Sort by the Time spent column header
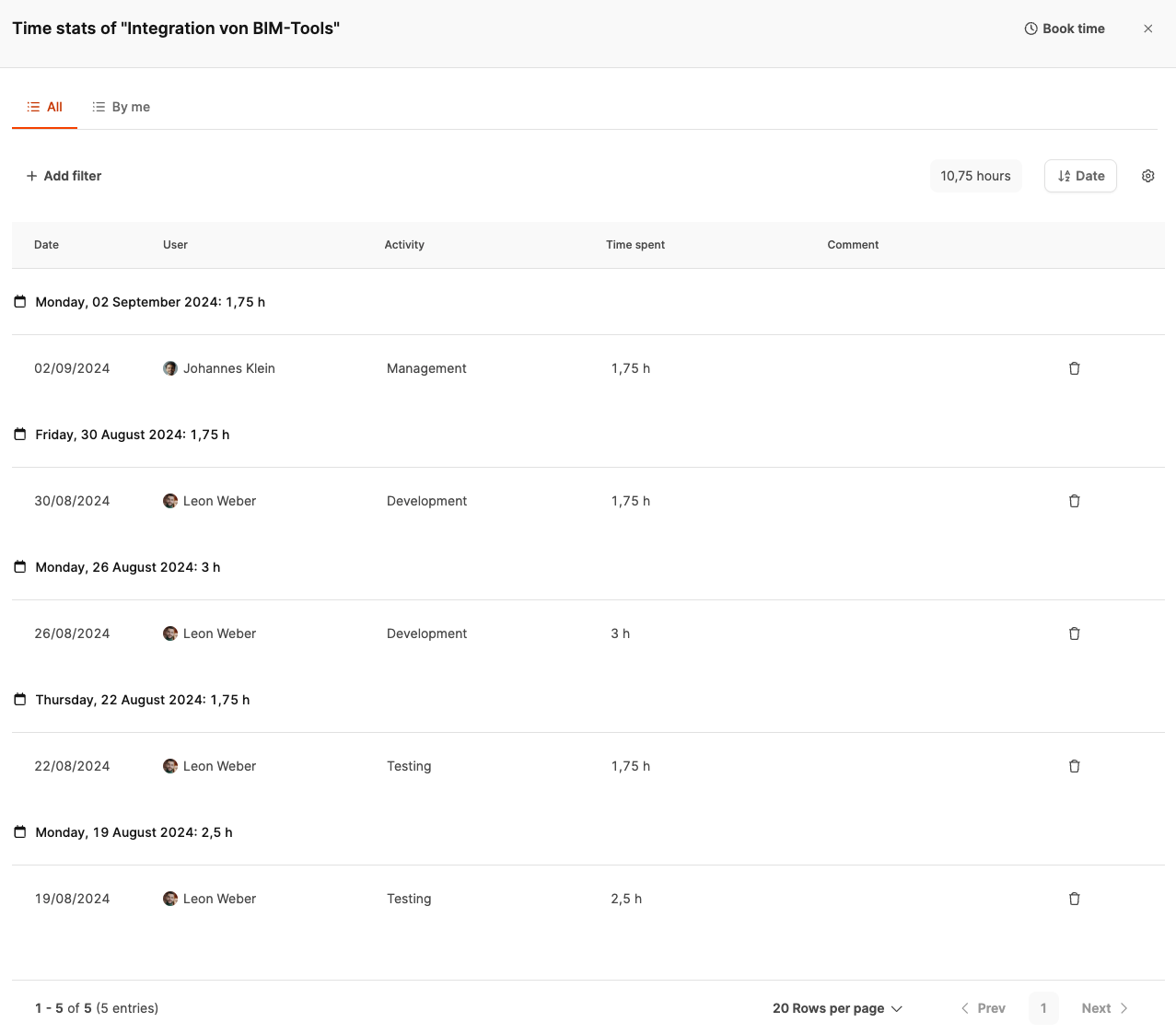The height and width of the screenshot is (1034, 1176). pos(635,245)
